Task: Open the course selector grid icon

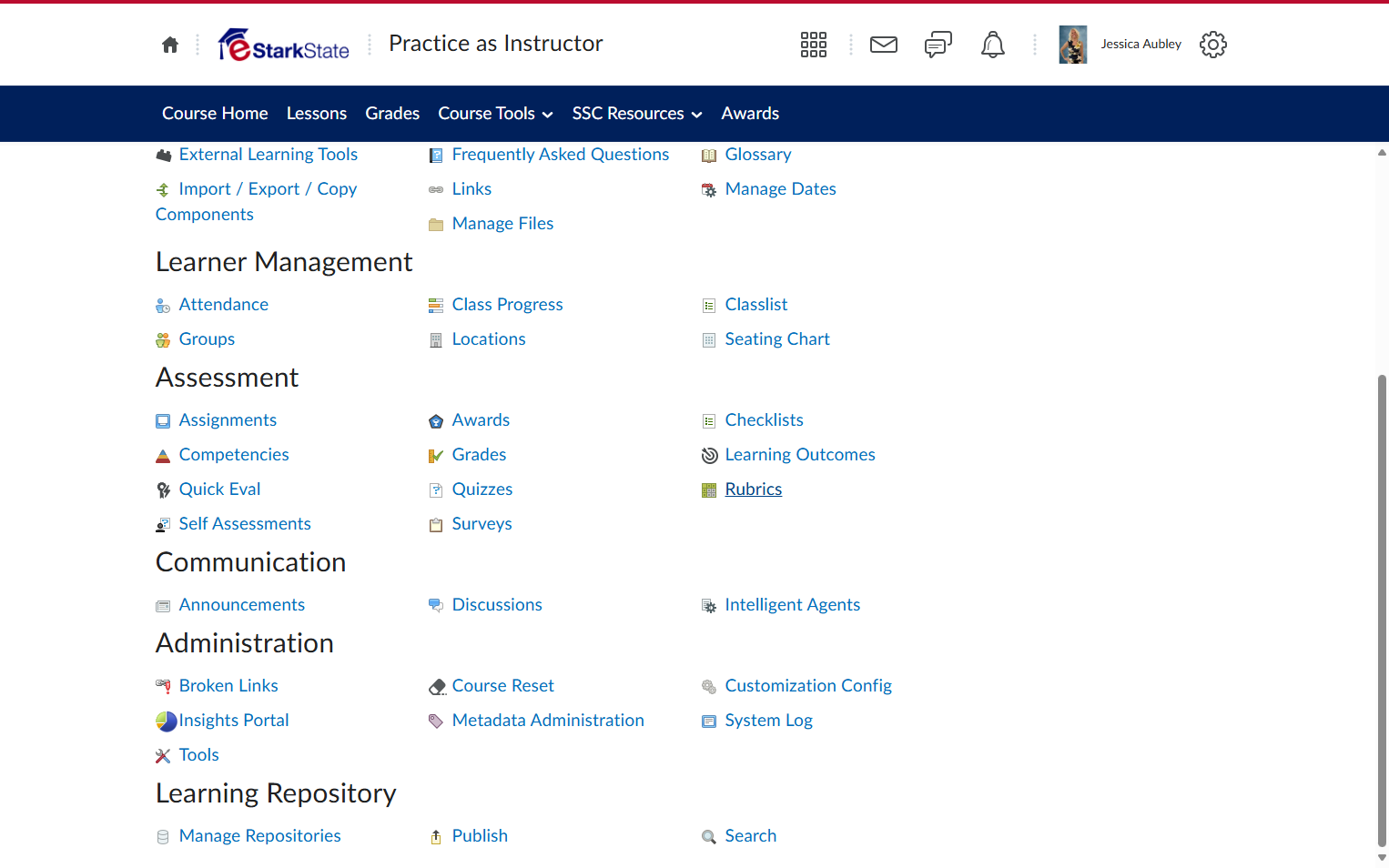Action: click(x=813, y=45)
